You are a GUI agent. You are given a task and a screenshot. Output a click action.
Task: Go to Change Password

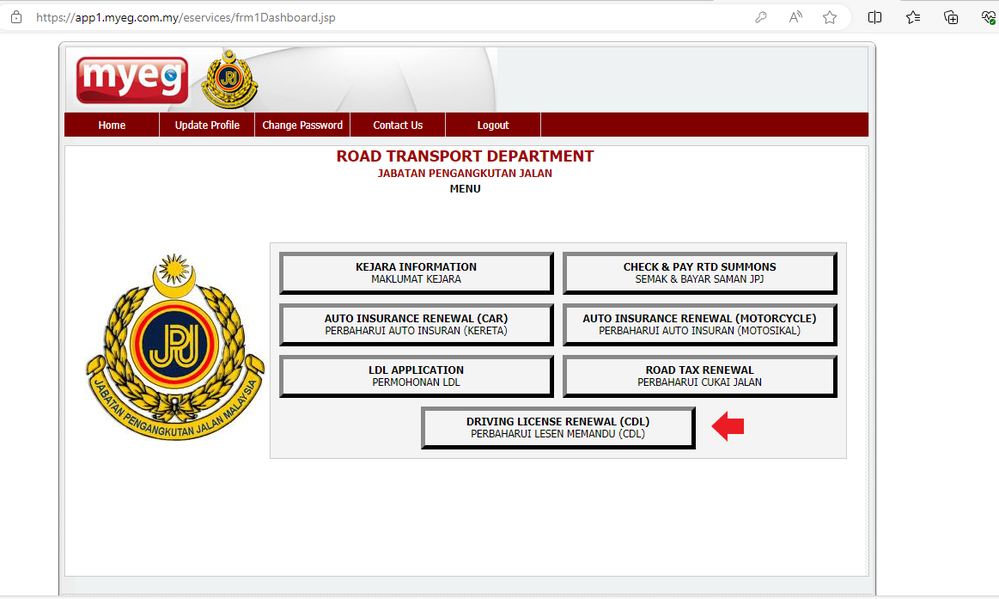(302, 124)
